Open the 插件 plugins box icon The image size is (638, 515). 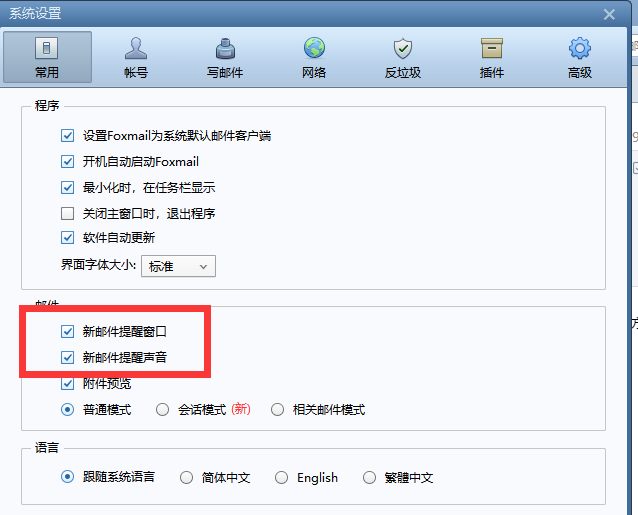[491, 56]
